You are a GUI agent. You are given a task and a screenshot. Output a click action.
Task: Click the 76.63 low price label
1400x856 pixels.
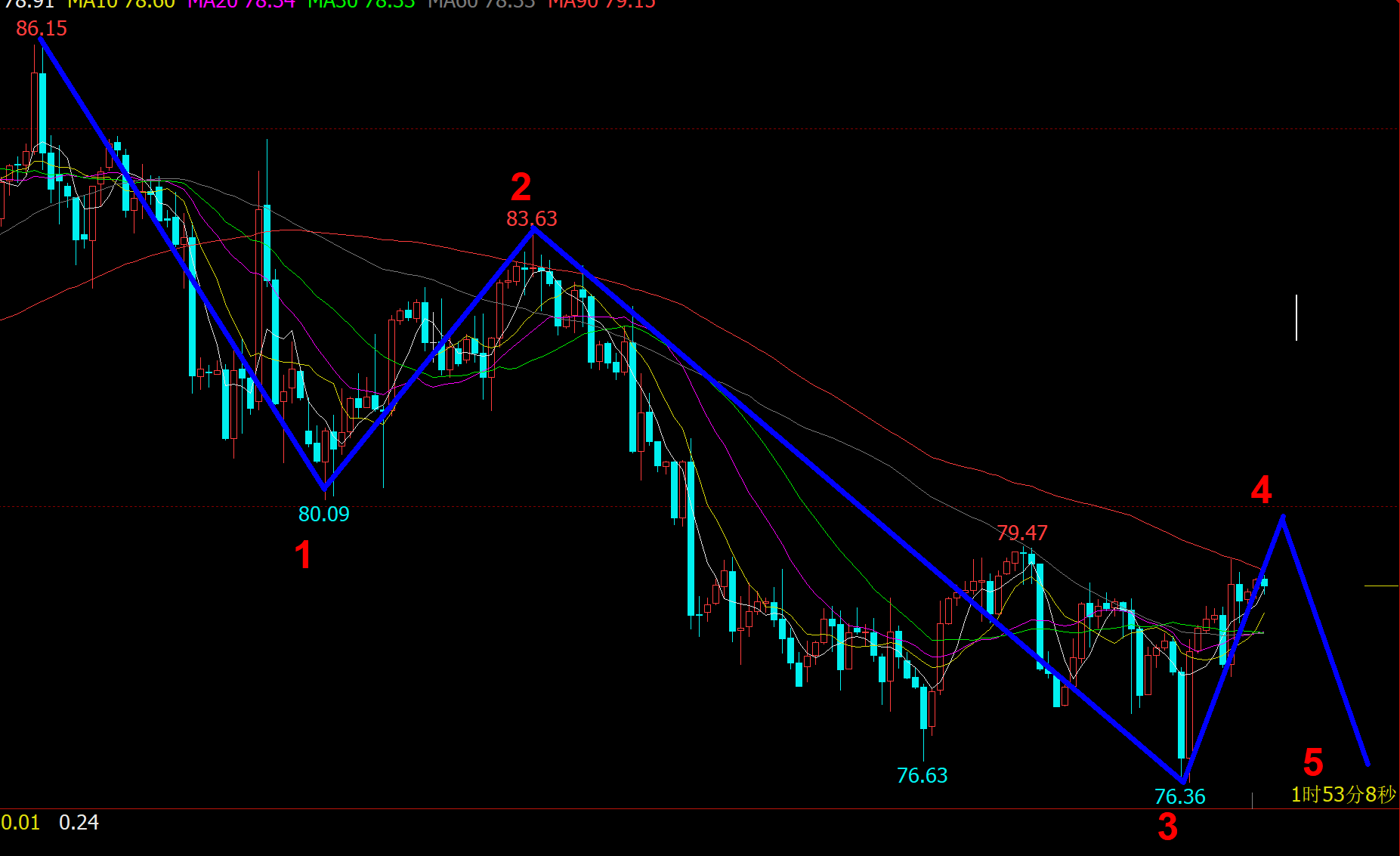click(922, 776)
